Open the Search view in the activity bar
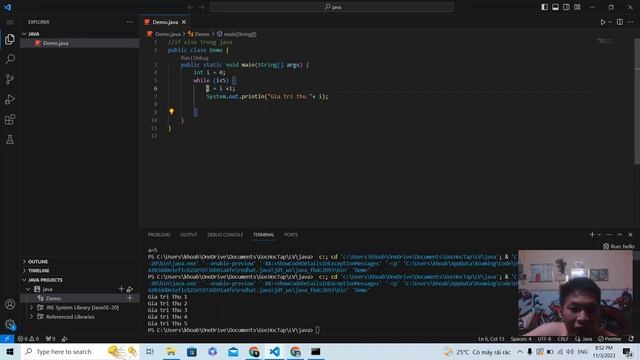The image size is (640, 360). coord(10,59)
